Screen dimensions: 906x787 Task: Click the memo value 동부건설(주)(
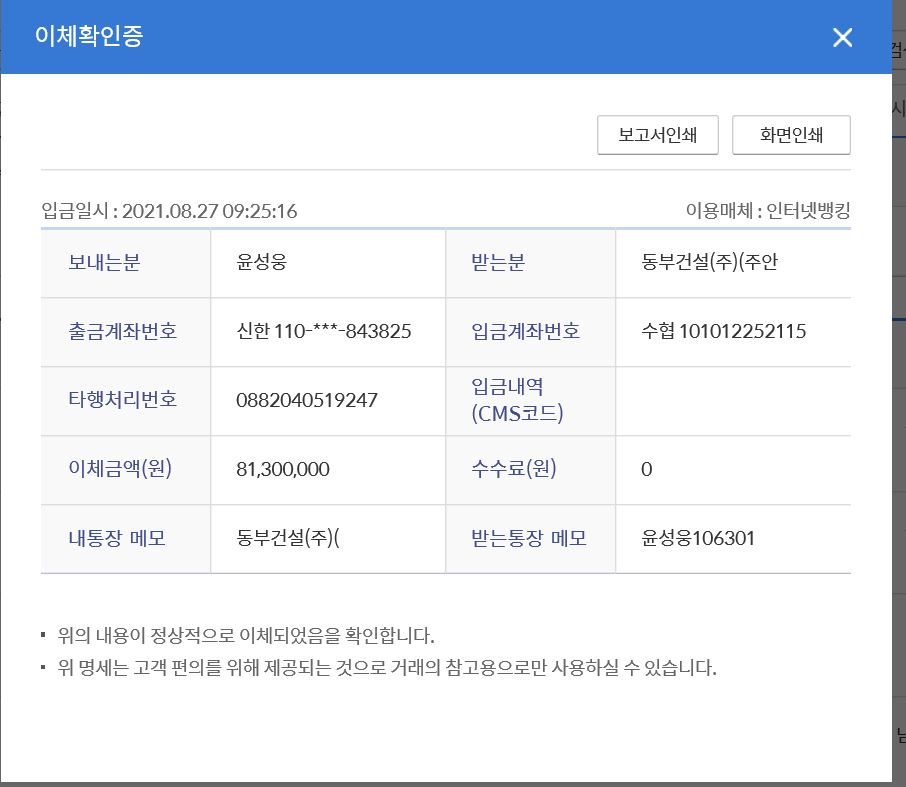point(288,538)
